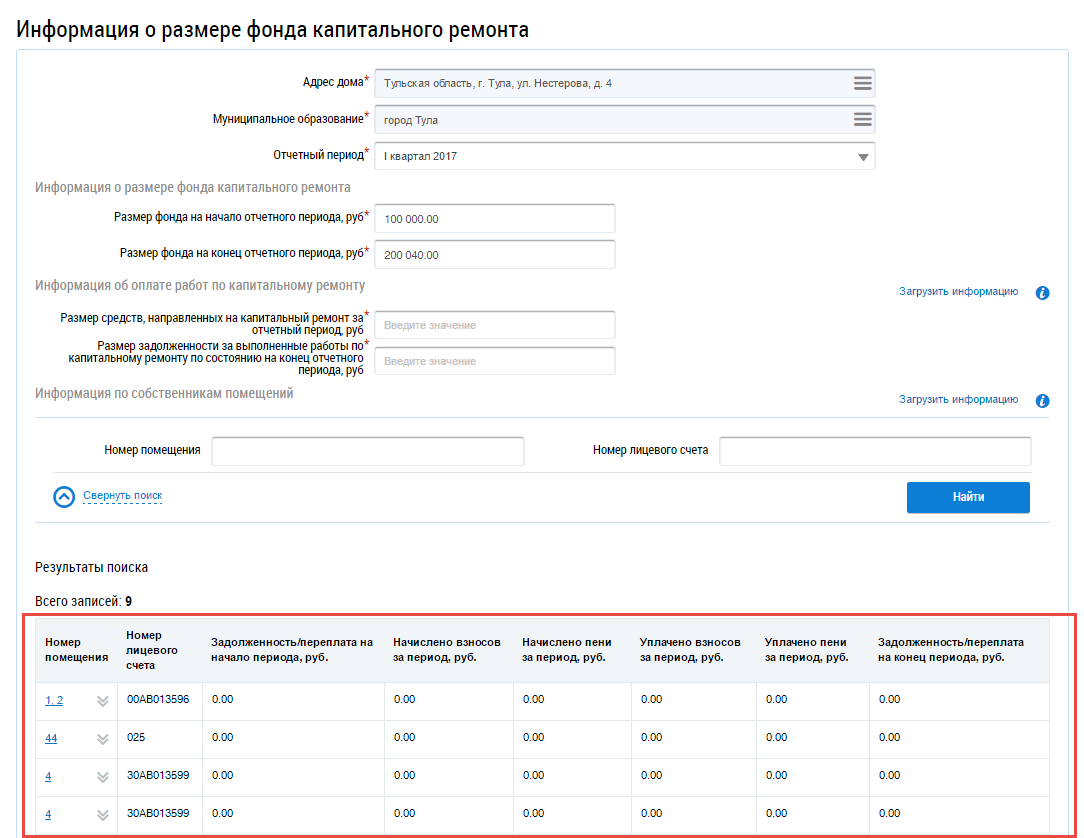Click the Номер лицевого счета search field
This screenshot has width=1084, height=838.
[875, 451]
